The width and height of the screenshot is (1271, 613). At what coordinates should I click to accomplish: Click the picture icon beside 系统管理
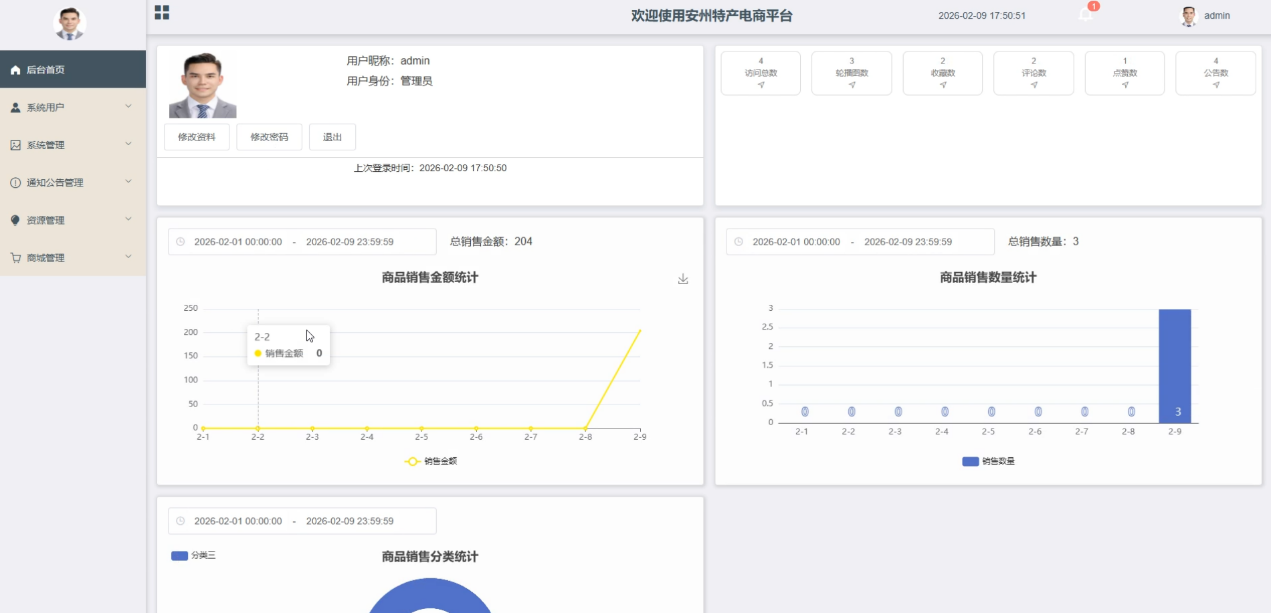[16, 145]
